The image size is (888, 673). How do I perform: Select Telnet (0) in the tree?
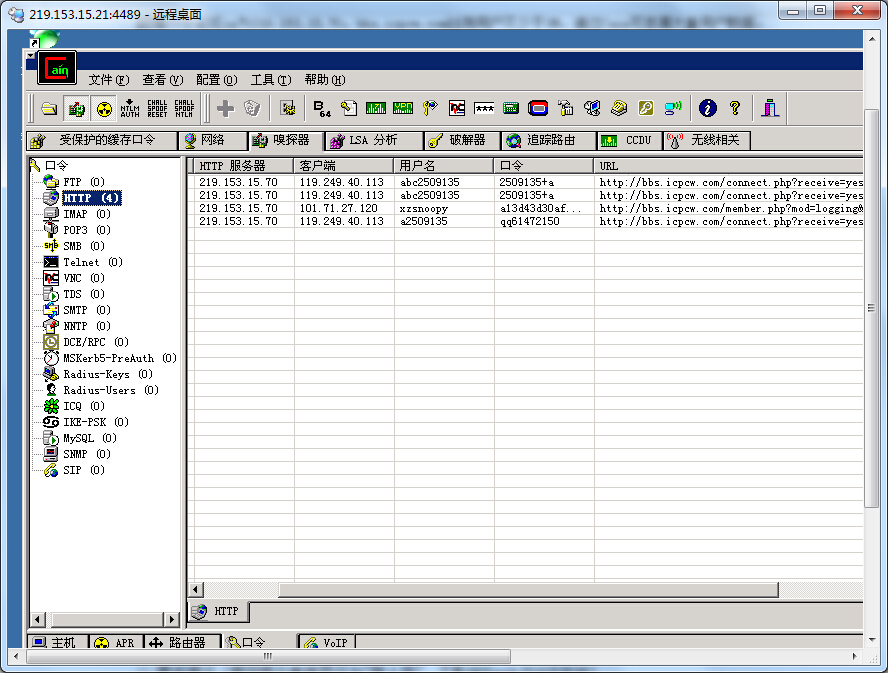pyautogui.click(x=92, y=262)
